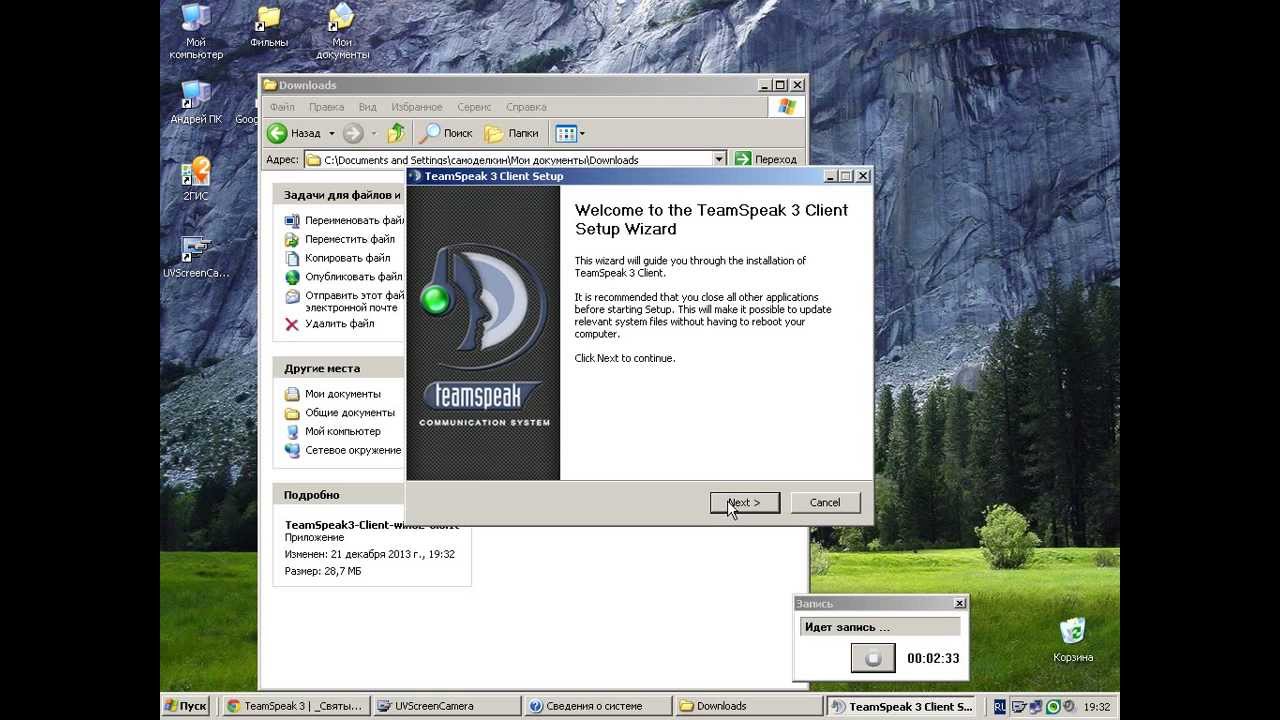The image size is (1280, 720).
Task: Expand the address bar dropdown arrow
Action: coord(719,159)
